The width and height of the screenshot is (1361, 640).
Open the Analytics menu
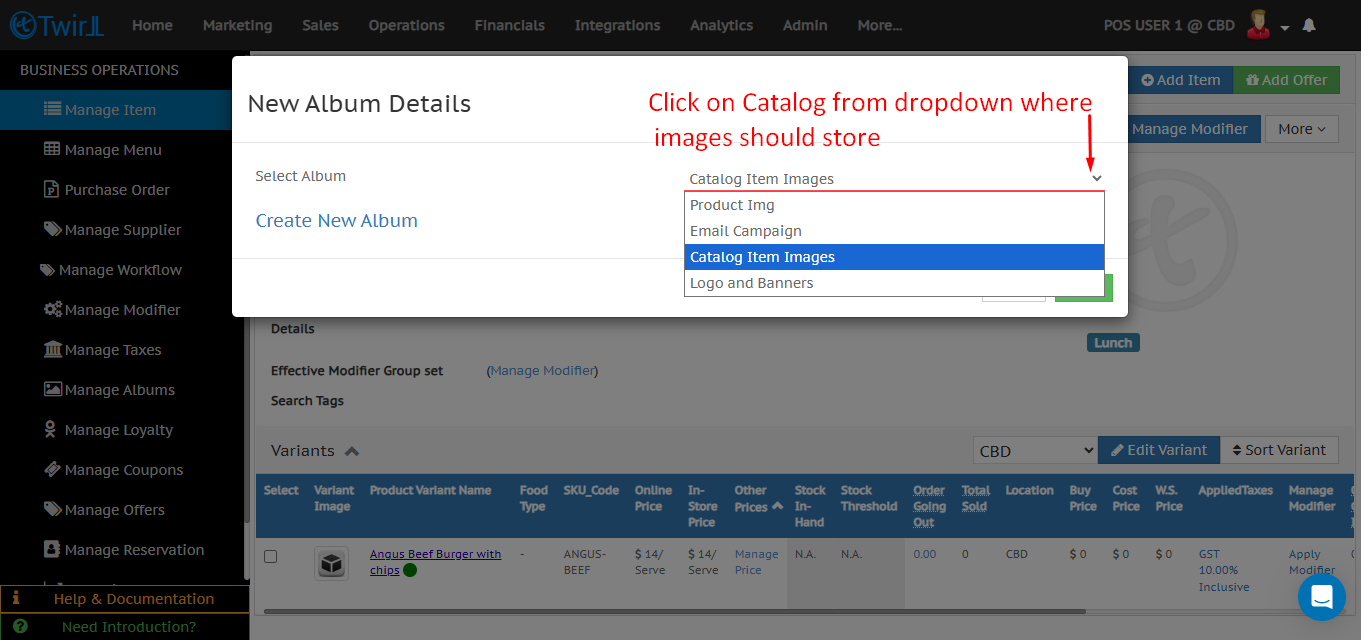tap(721, 25)
